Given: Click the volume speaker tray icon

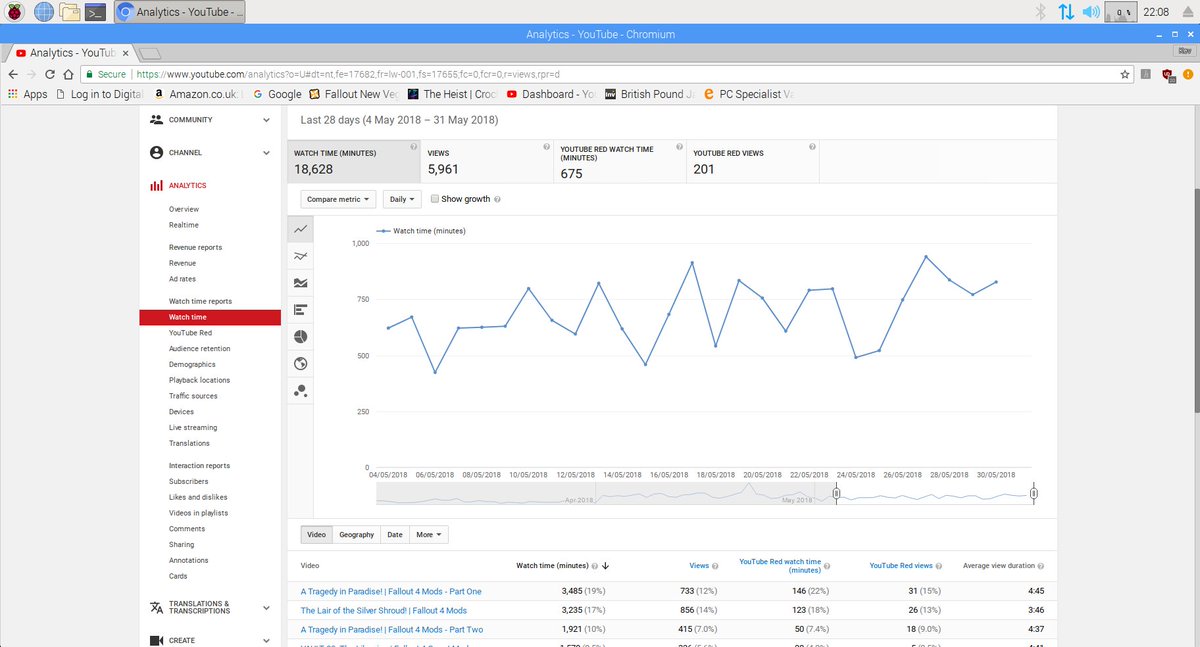Looking at the screenshot, I should click(1090, 12).
